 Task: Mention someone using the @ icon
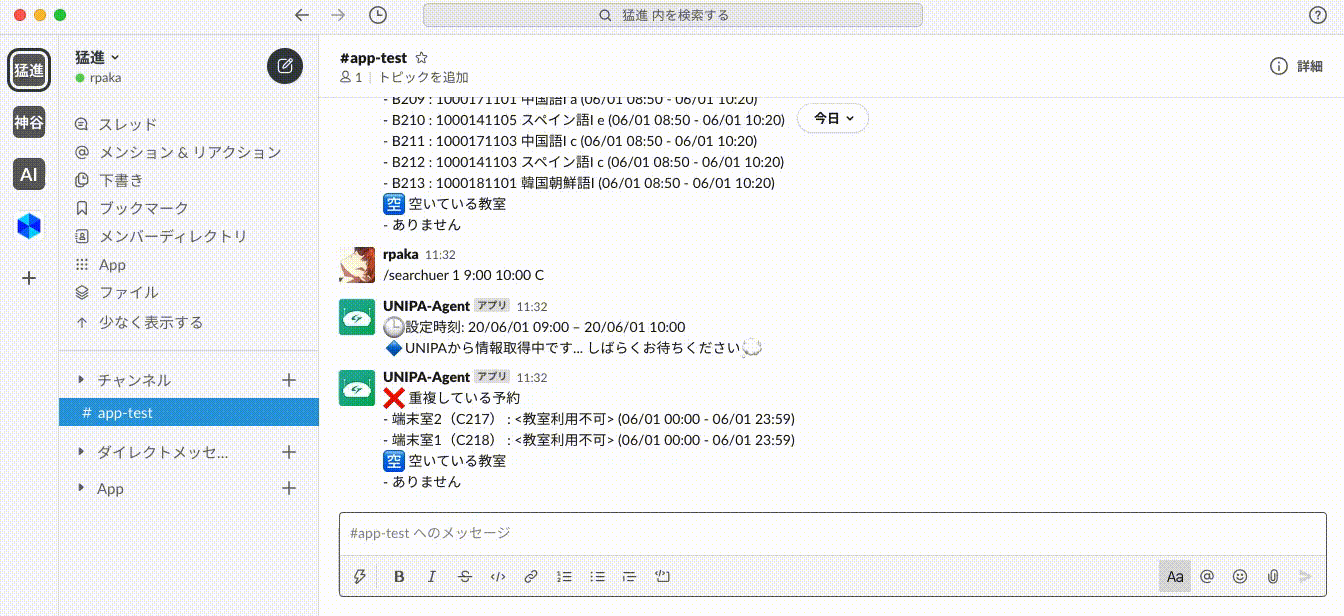pyautogui.click(x=1207, y=576)
